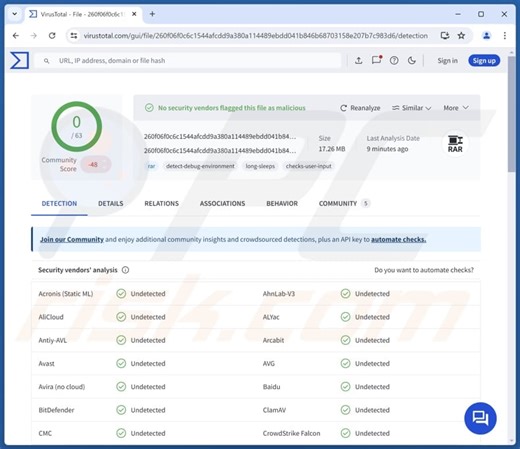520x449 pixels.
Task: Click the 'rar' tag
Action: [151, 166]
